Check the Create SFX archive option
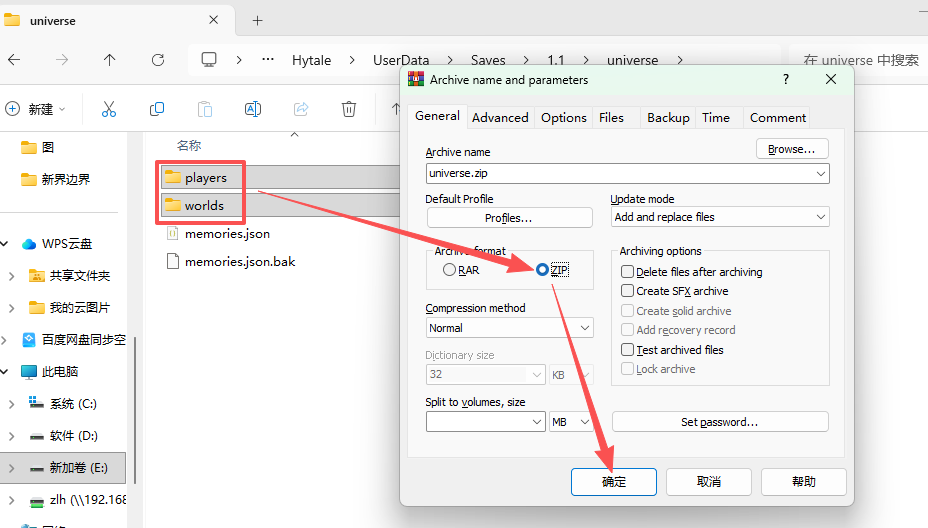Screen dimensions: 928x528 628,291
